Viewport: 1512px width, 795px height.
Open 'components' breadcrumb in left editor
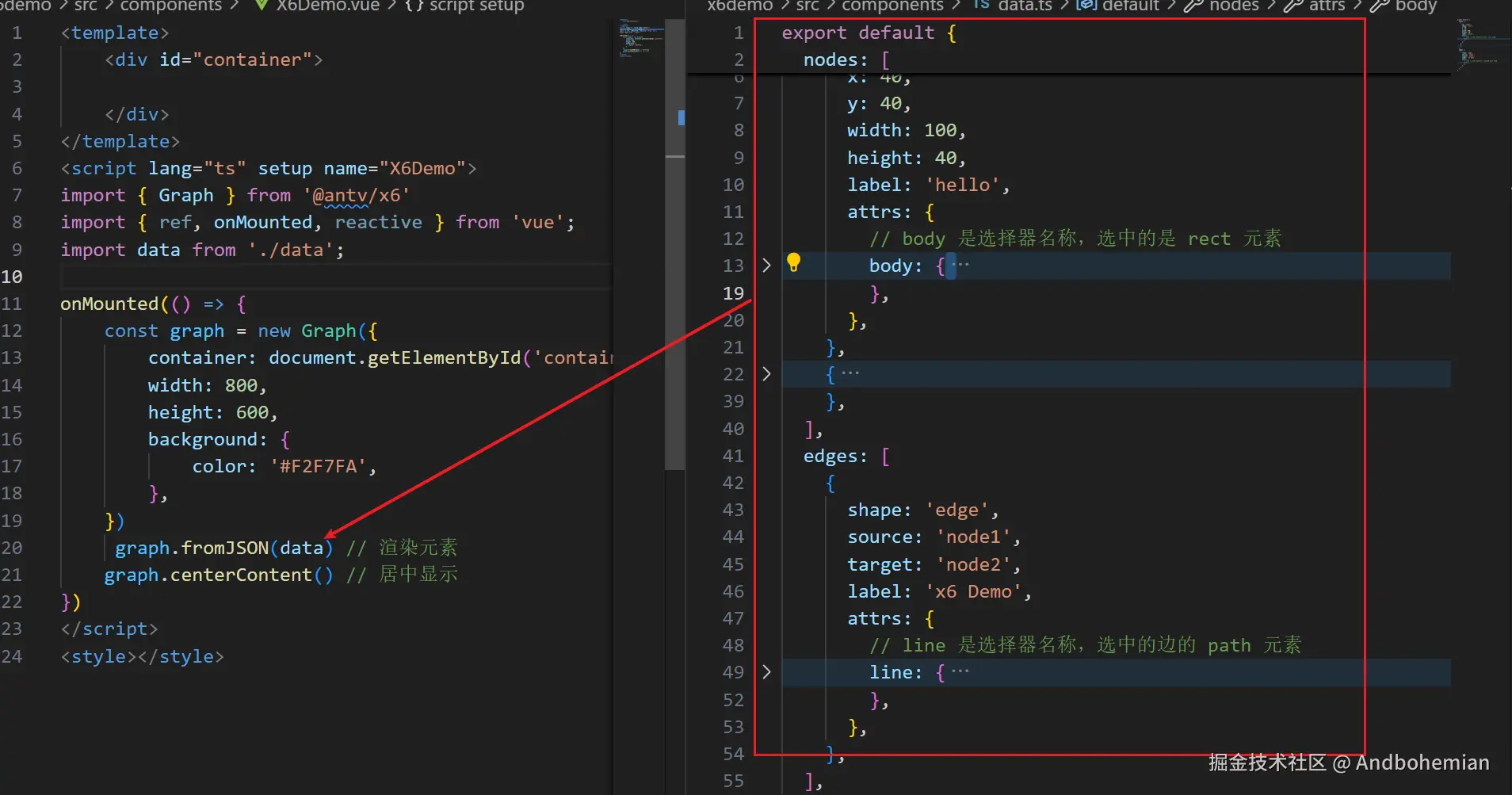coord(171,6)
